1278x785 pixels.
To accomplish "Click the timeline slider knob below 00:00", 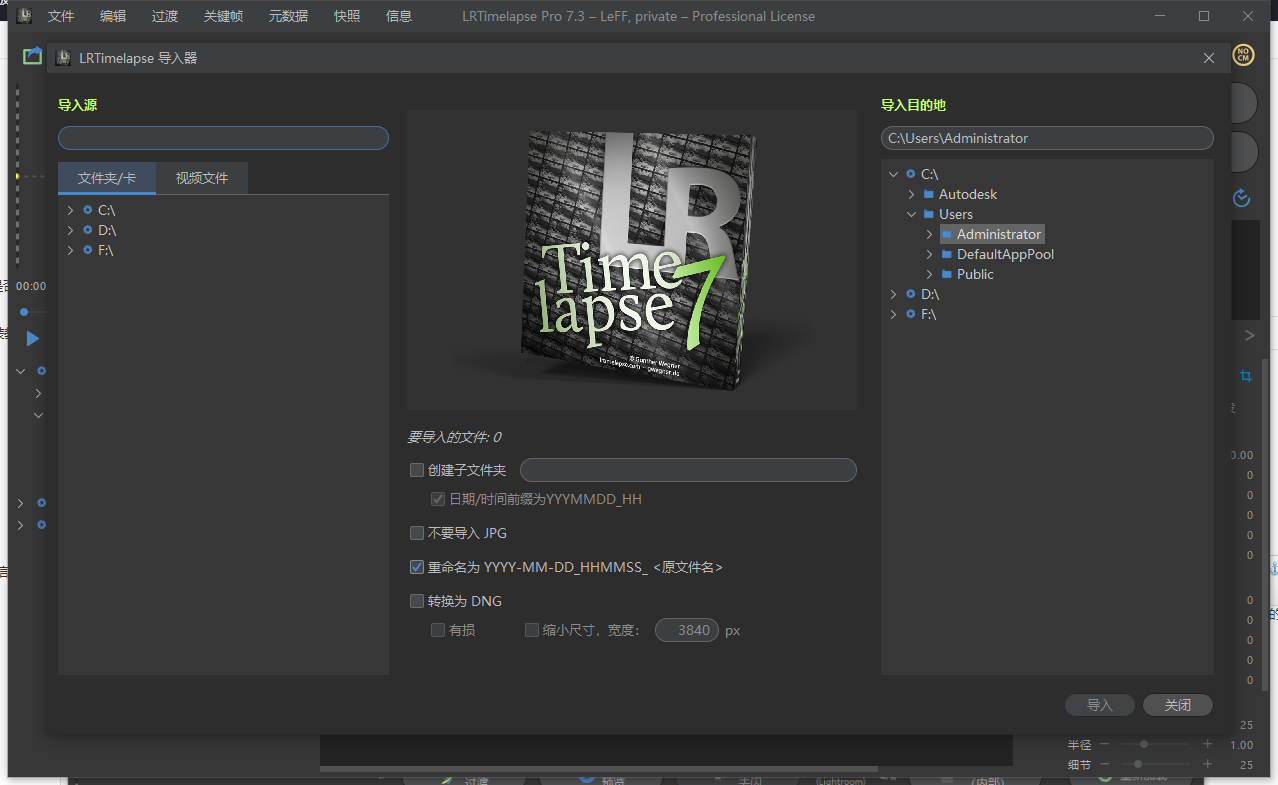I will pyautogui.click(x=24, y=312).
